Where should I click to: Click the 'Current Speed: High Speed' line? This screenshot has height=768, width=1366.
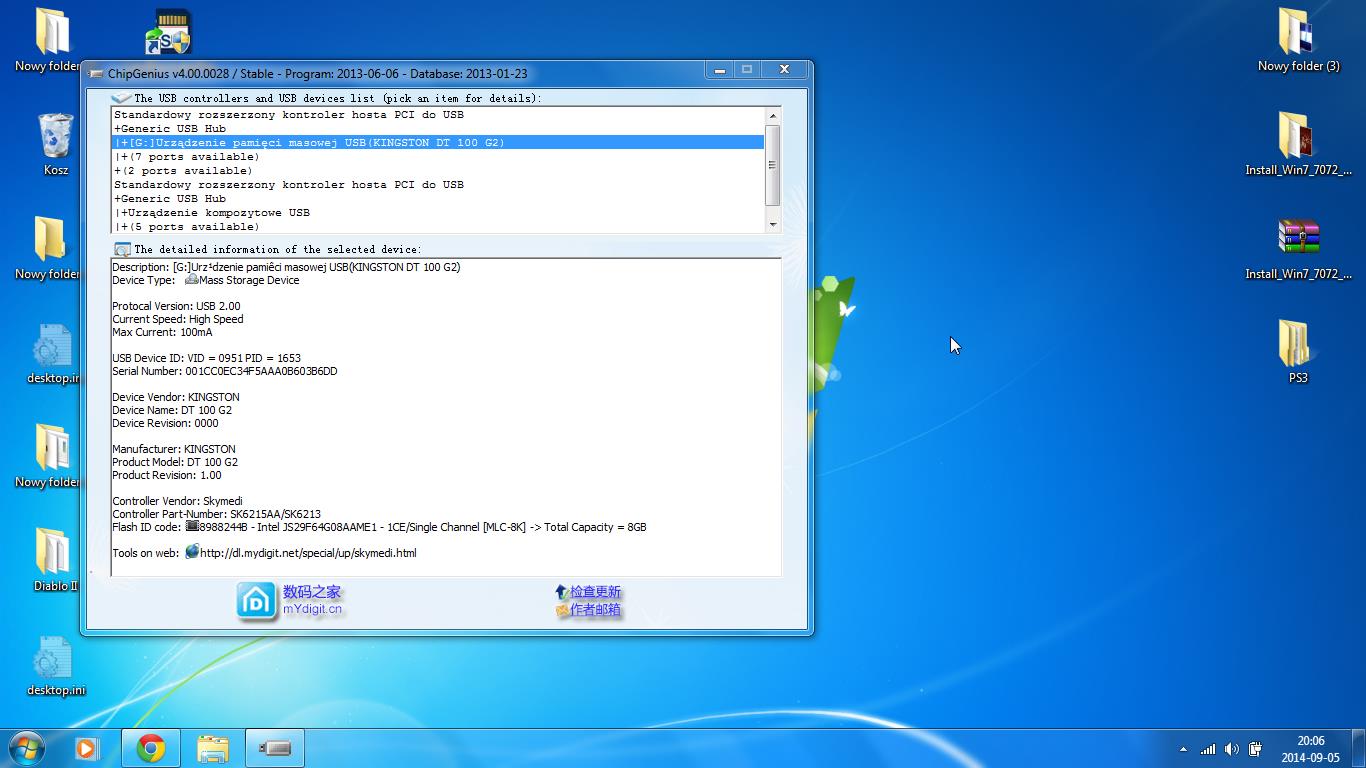pos(178,319)
